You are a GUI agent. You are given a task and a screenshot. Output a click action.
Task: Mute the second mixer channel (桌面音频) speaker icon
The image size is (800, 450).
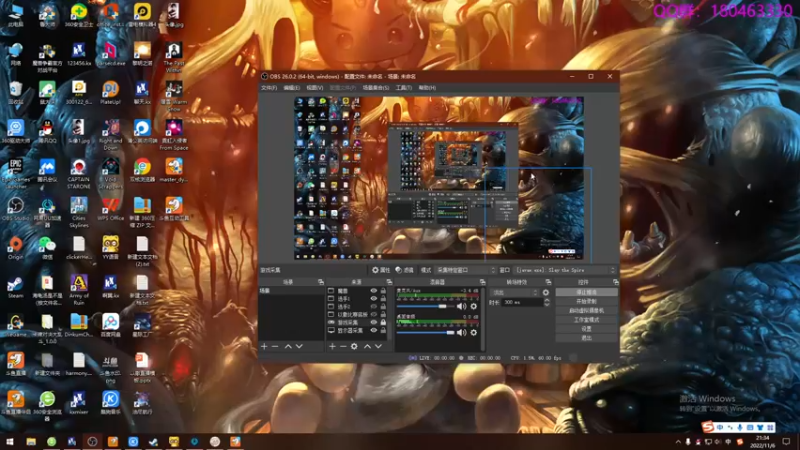461,333
